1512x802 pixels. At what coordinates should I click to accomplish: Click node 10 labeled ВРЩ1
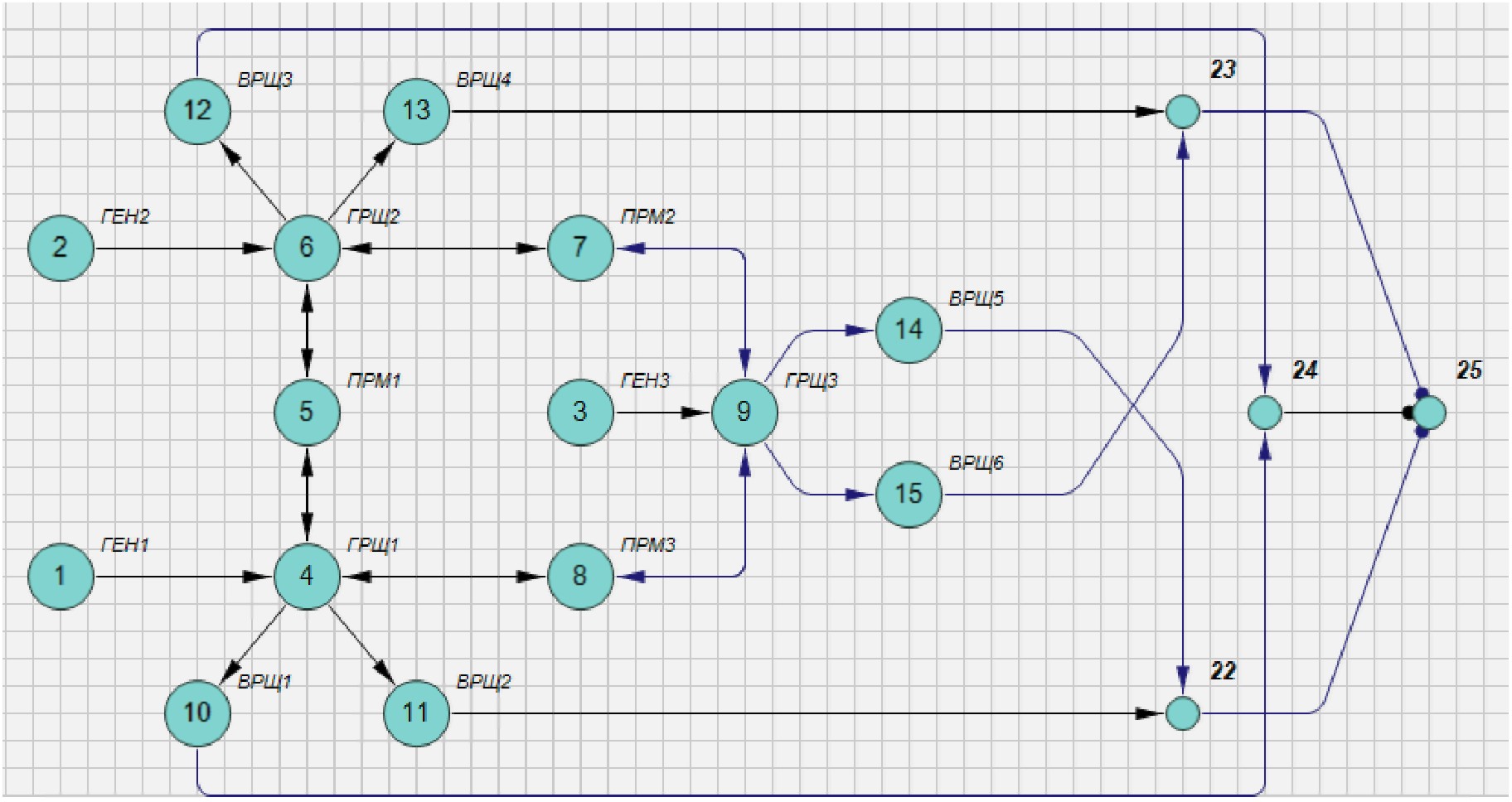coord(197,713)
